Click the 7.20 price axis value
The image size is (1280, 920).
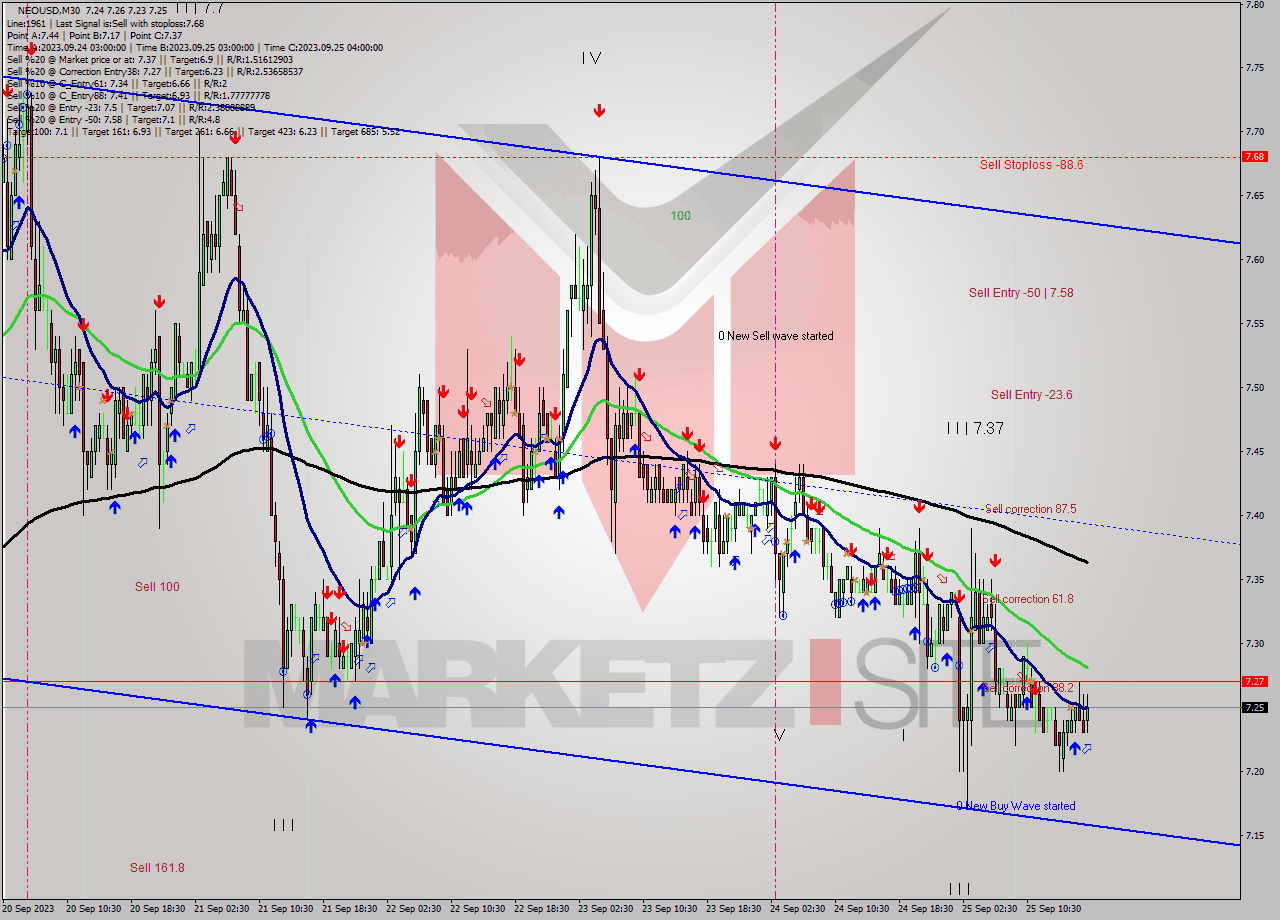point(1254,771)
